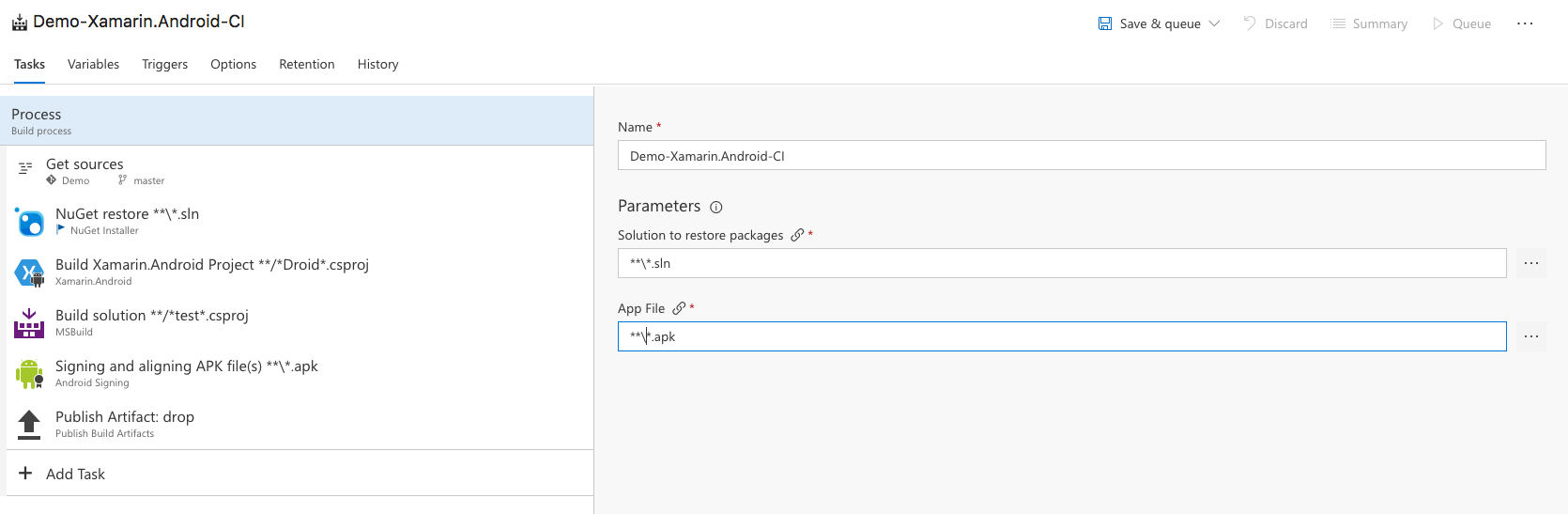Viewport: 1568px width, 514px height.
Task: Open the Summary button label
Action: (1379, 23)
